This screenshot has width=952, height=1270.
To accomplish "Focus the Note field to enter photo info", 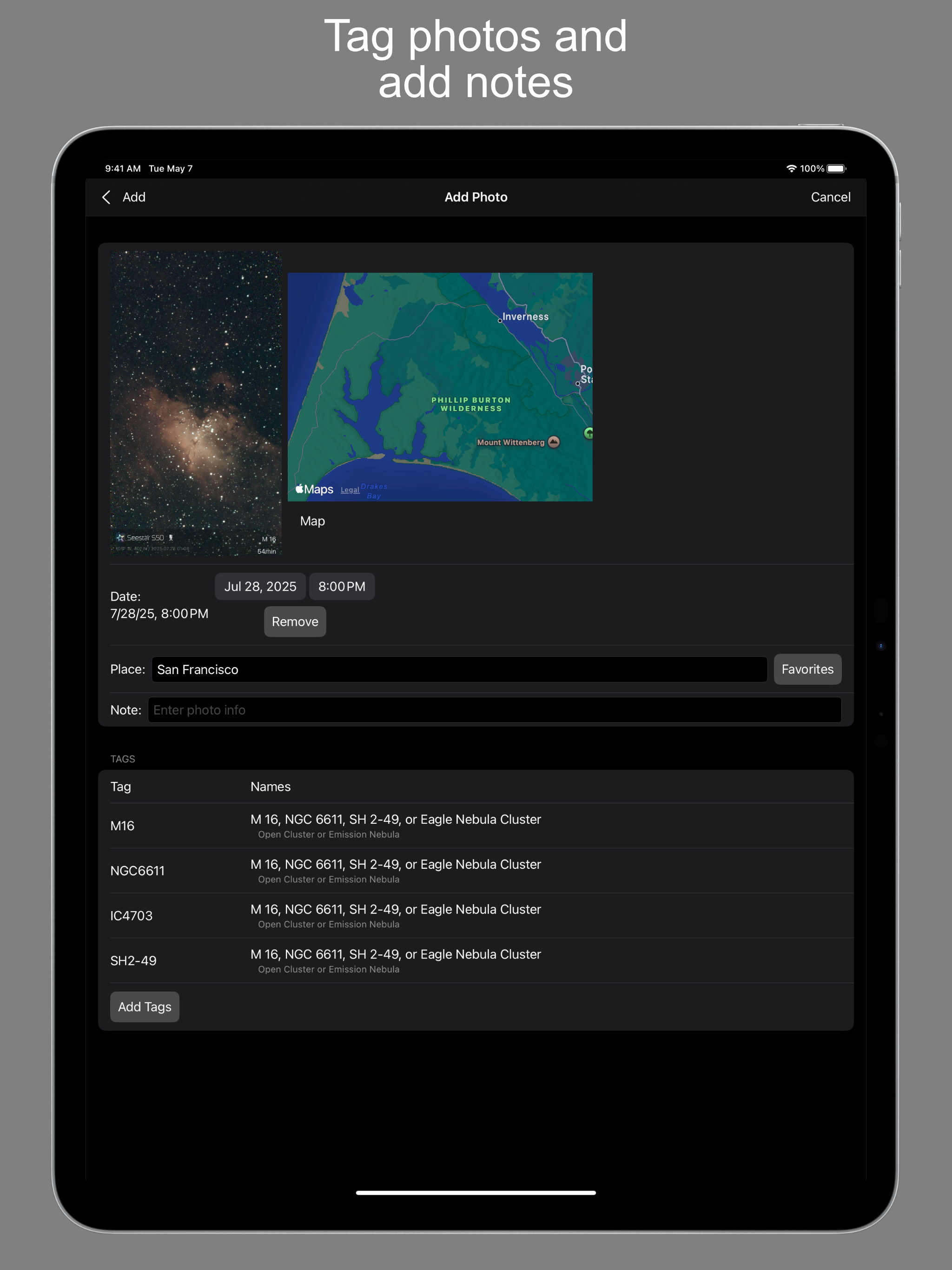I will pos(495,710).
